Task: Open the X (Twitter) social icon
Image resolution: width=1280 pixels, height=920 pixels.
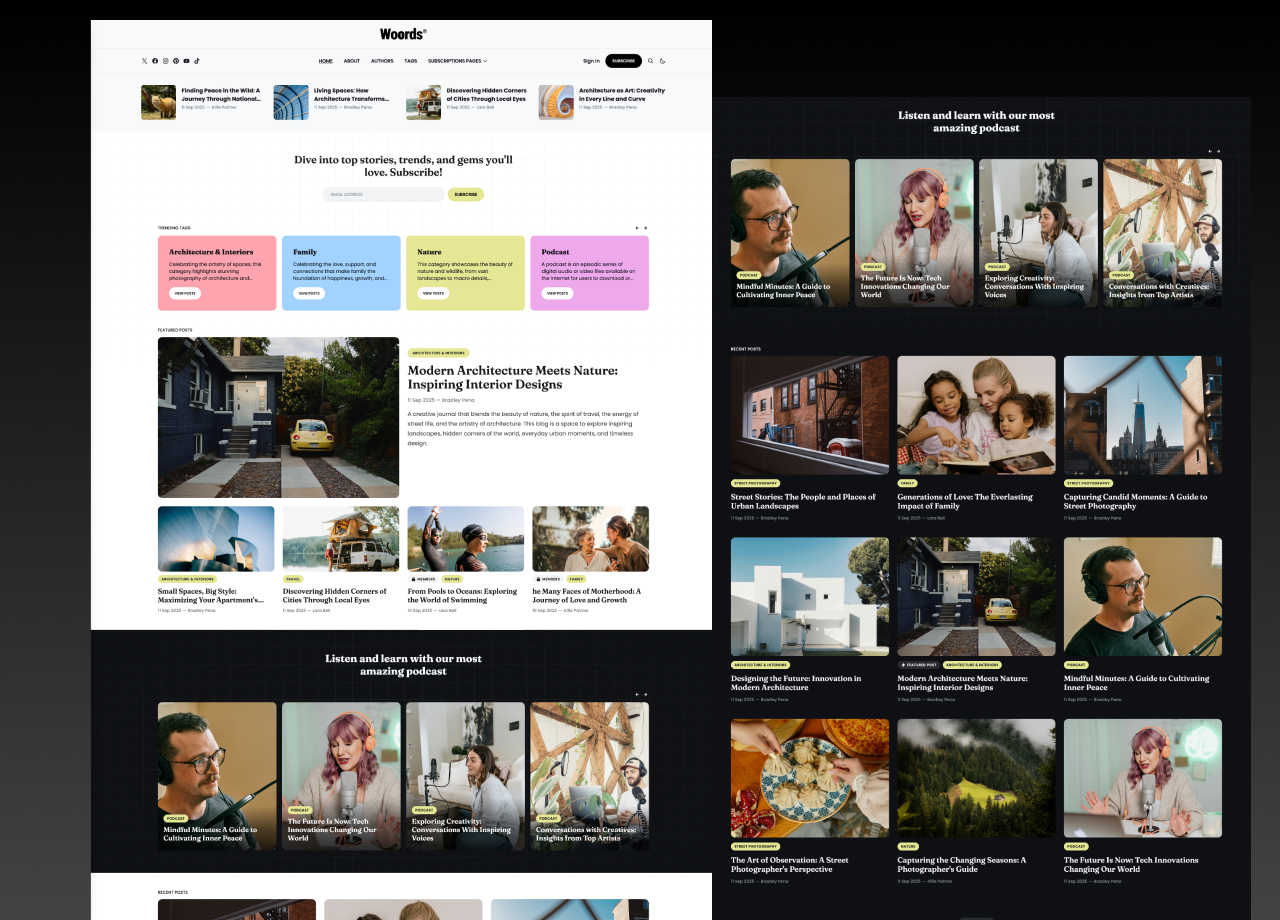Action: point(144,61)
